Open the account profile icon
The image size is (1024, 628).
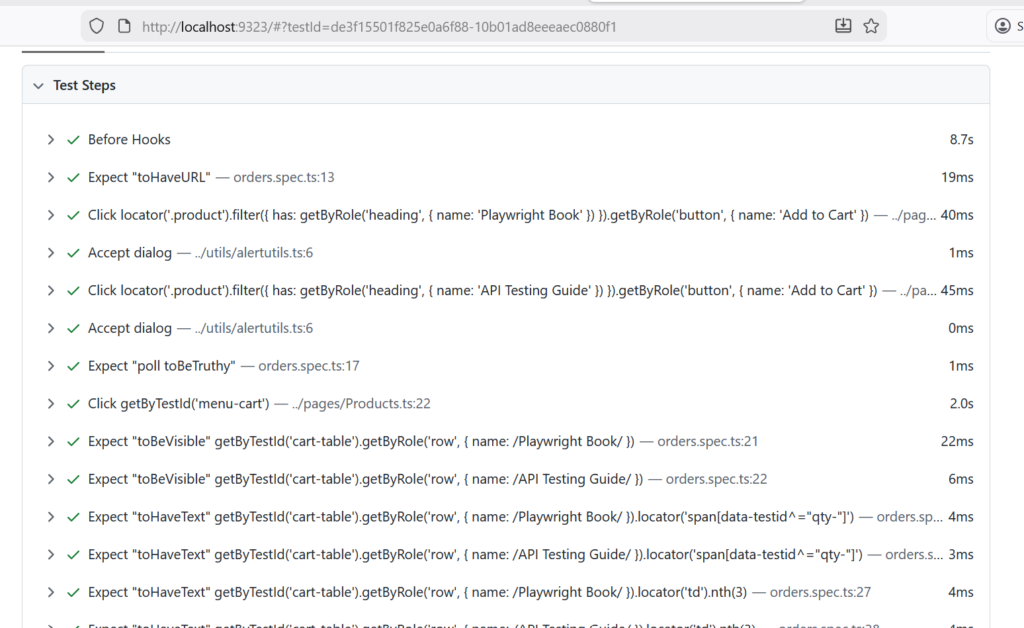[1002, 26]
